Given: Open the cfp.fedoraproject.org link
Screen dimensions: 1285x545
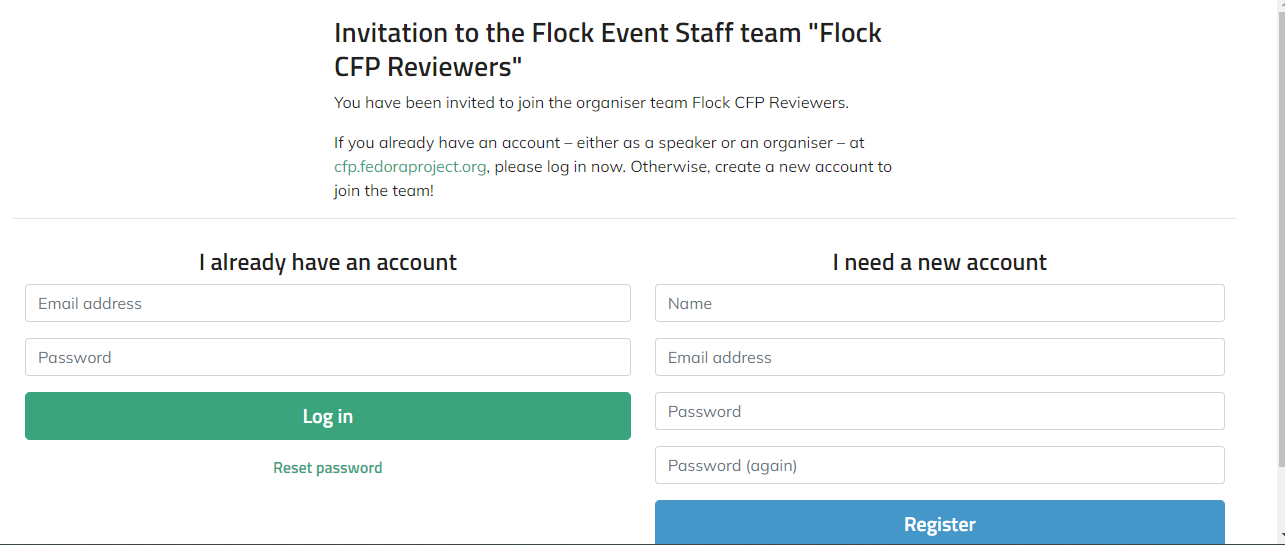Looking at the screenshot, I should click(x=410, y=167).
